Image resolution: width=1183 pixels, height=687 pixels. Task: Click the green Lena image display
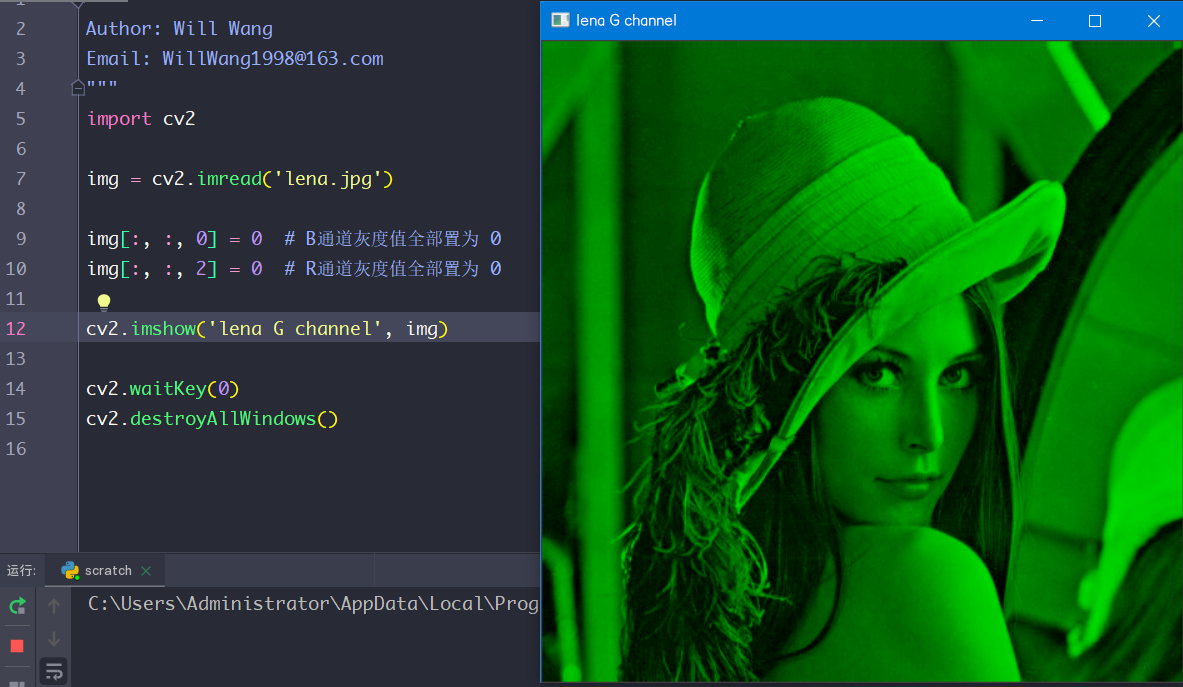(862, 360)
